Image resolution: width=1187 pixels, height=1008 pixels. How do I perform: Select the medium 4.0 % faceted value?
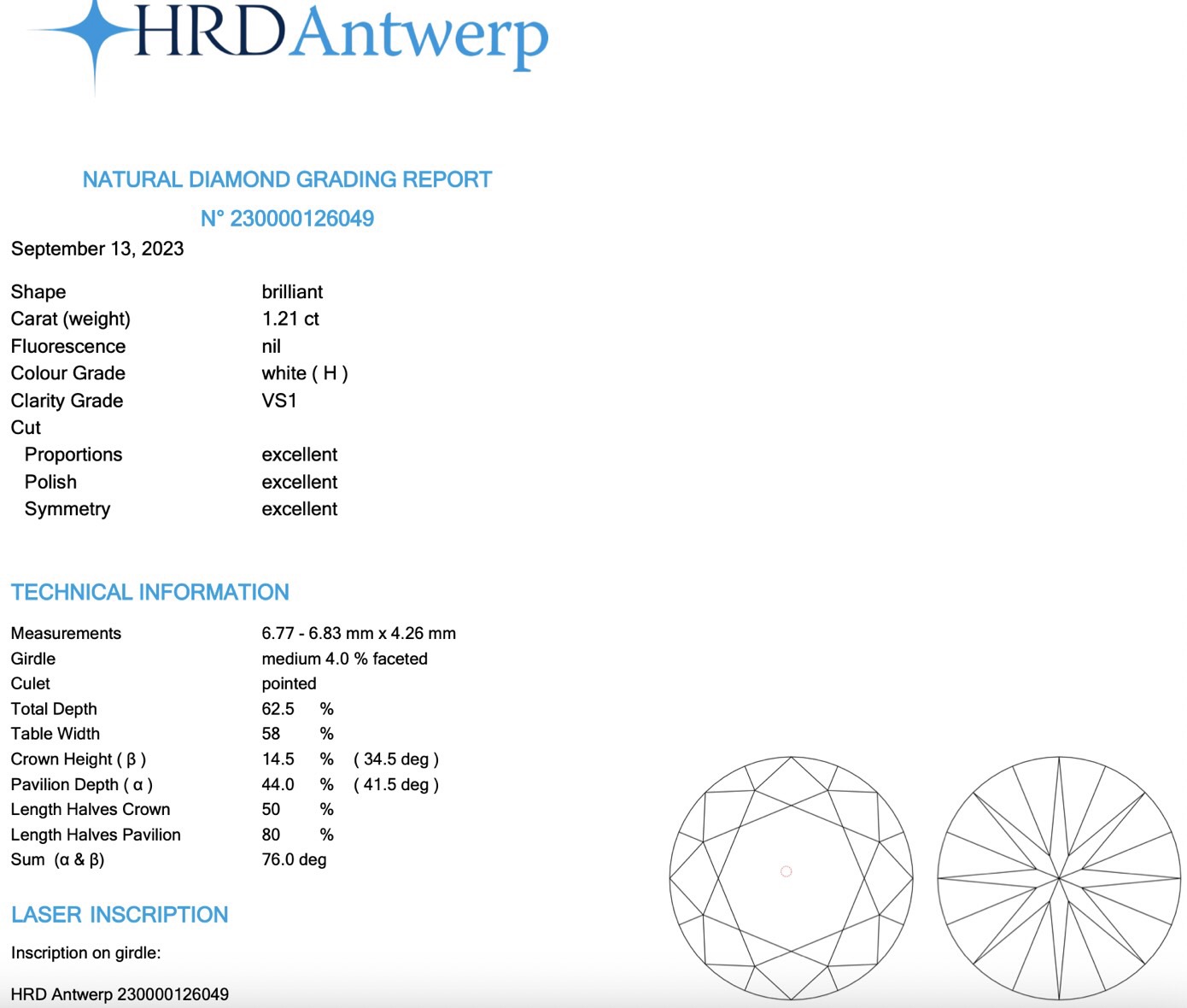click(344, 659)
